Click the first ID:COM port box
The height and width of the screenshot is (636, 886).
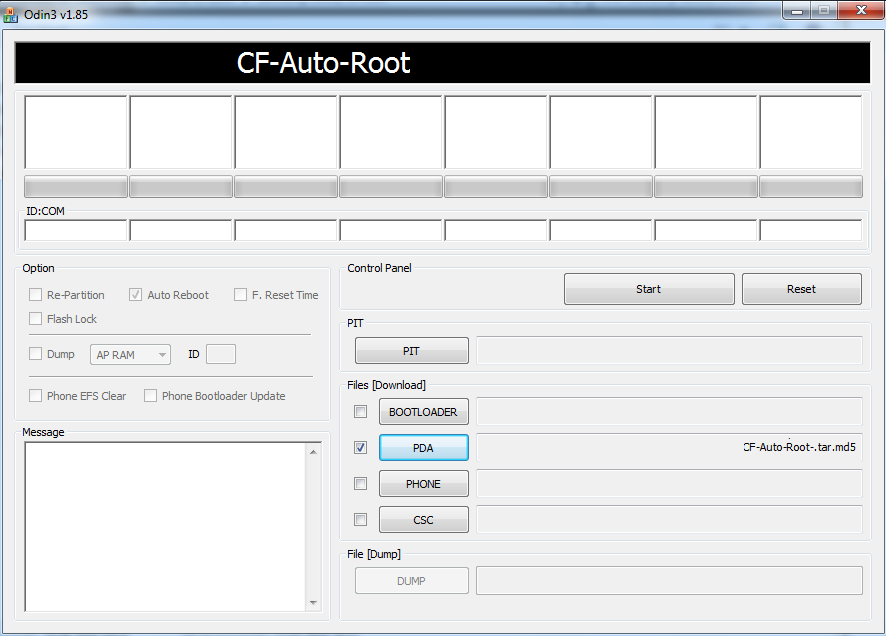(76, 230)
